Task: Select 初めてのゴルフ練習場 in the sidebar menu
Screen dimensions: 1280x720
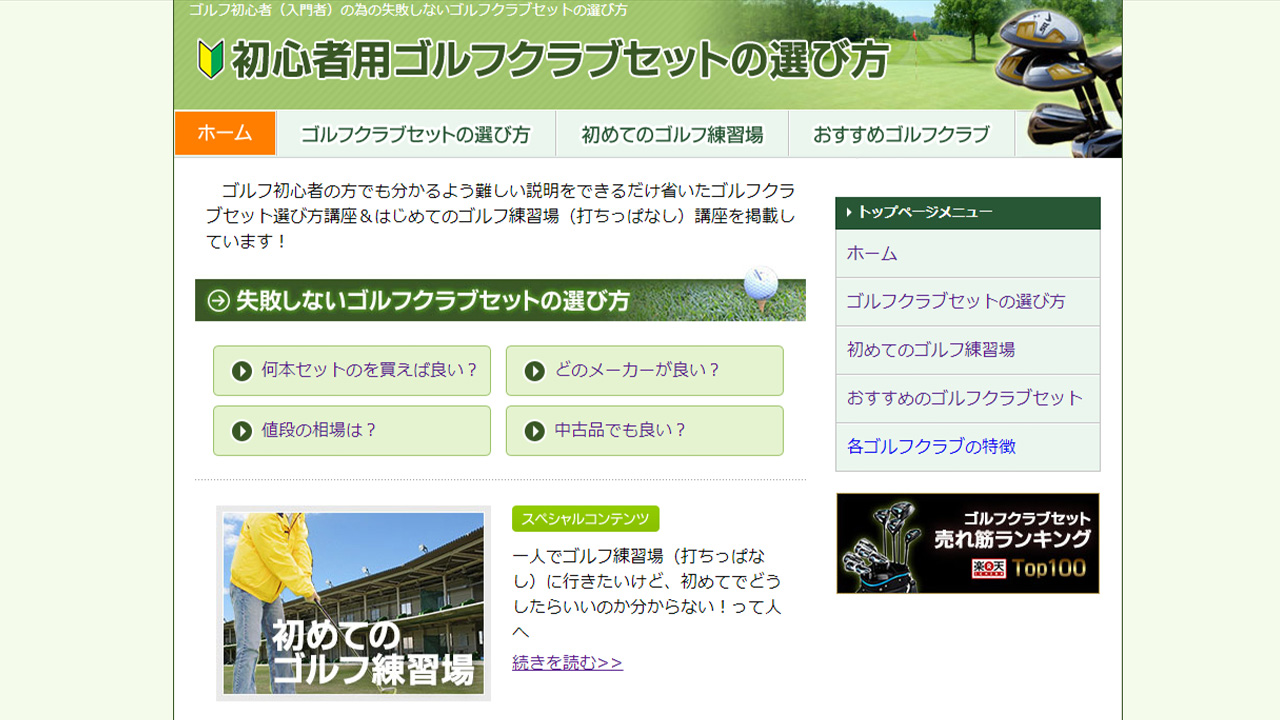Action: 968,350
